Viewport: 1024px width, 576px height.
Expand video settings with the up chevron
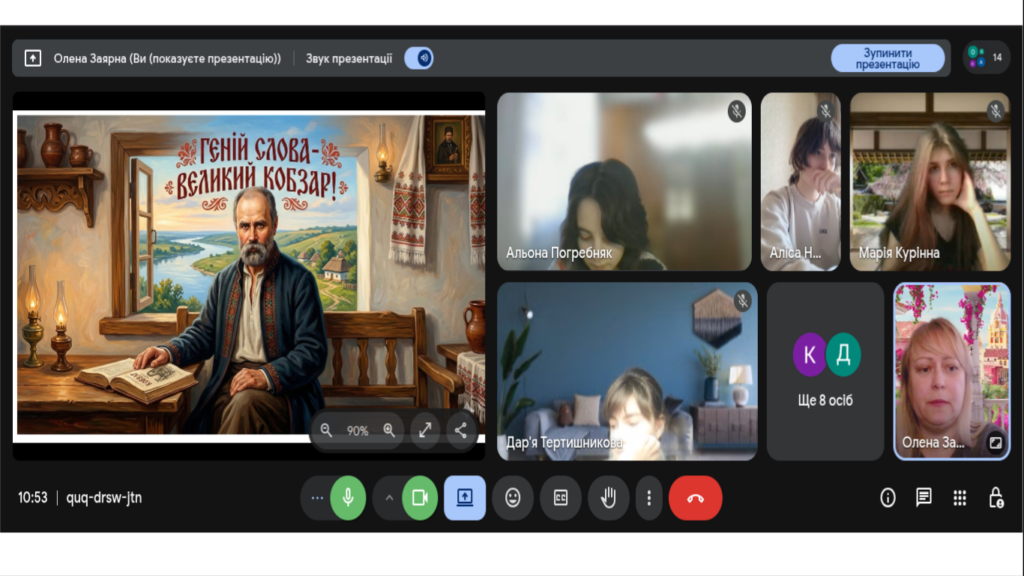pyautogui.click(x=389, y=498)
